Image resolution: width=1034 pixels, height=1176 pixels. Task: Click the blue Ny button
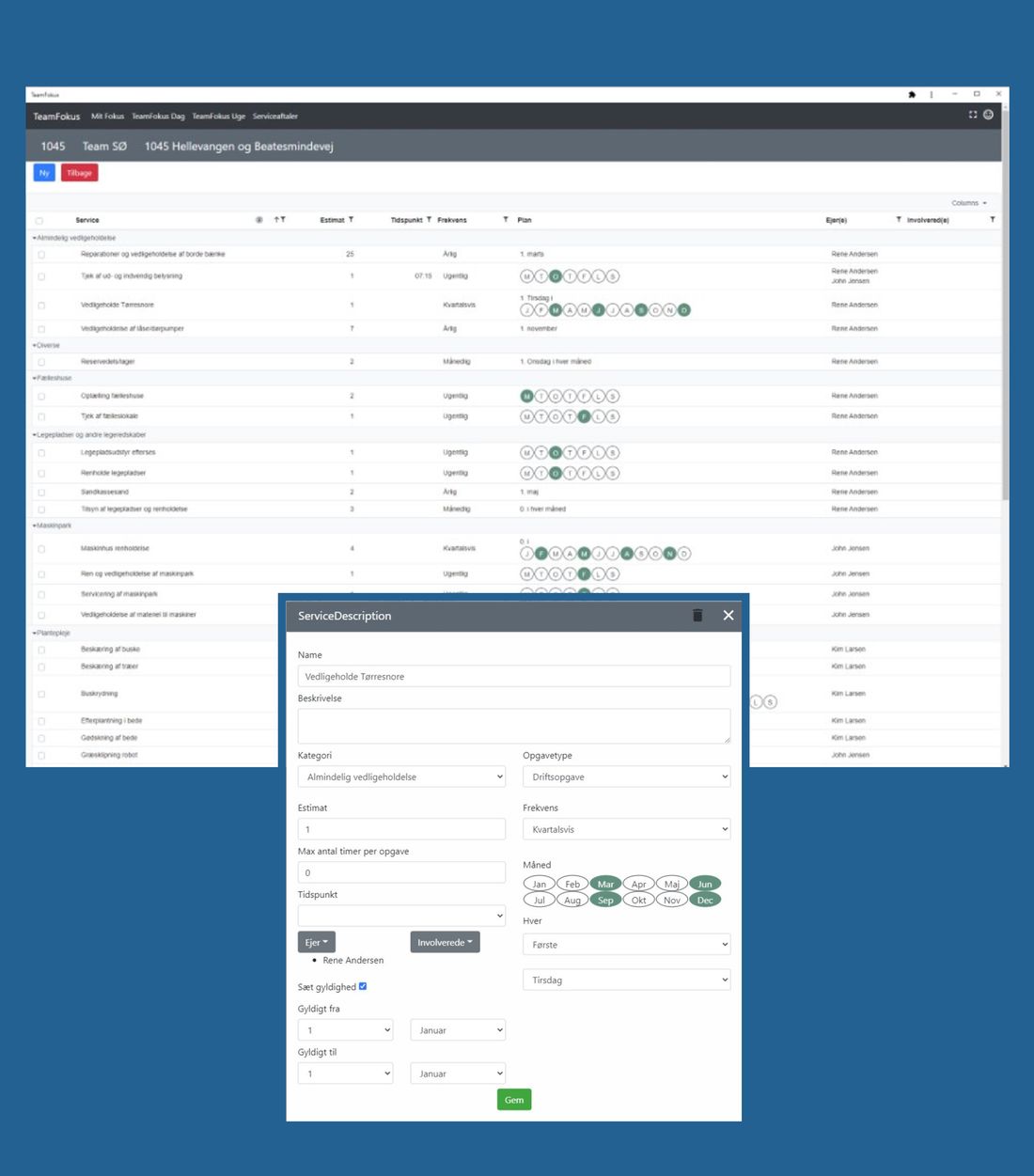click(x=44, y=173)
